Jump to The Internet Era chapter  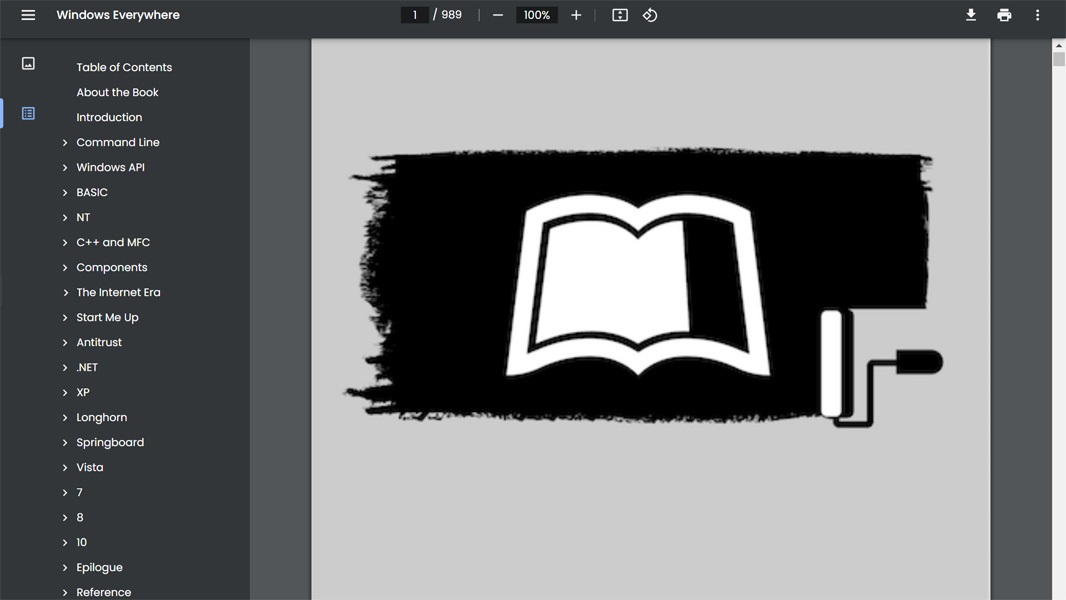118,292
